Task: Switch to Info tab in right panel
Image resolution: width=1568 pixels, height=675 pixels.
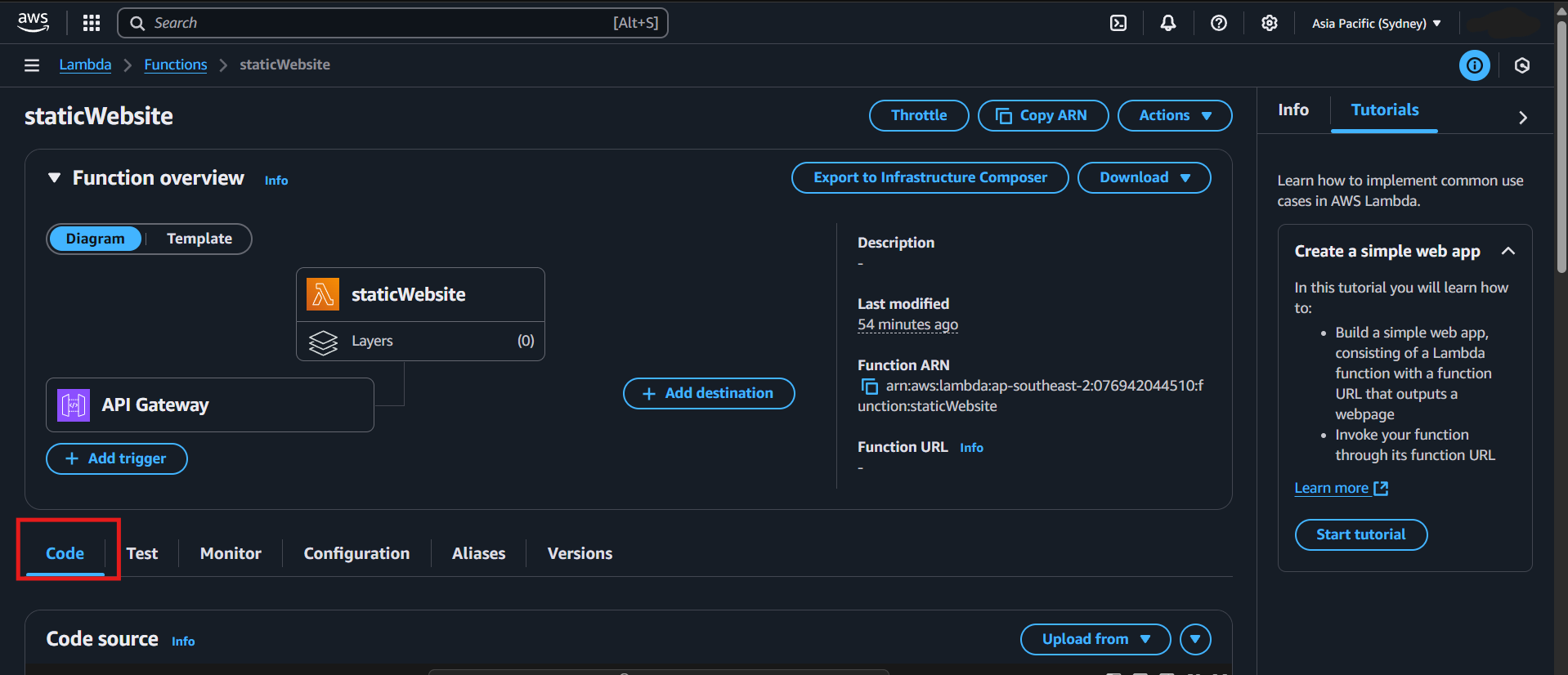Action: pyautogui.click(x=1293, y=110)
